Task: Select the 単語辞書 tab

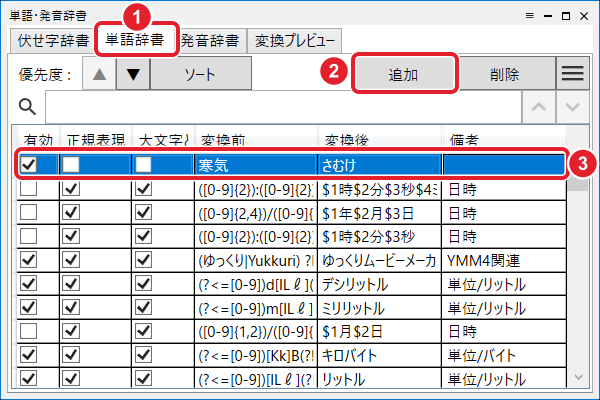Action: (135, 40)
